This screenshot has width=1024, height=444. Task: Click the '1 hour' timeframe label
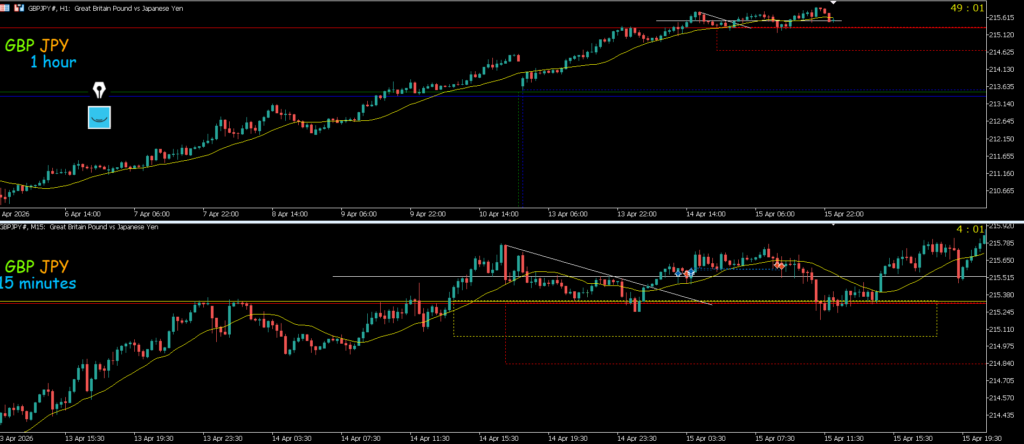52,62
